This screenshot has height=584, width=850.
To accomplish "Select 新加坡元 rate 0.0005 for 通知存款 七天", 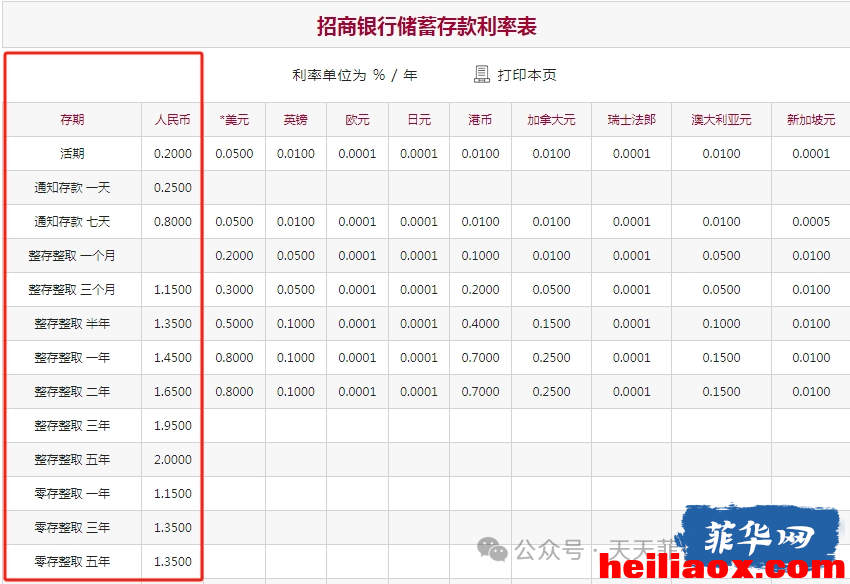I will [811, 221].
